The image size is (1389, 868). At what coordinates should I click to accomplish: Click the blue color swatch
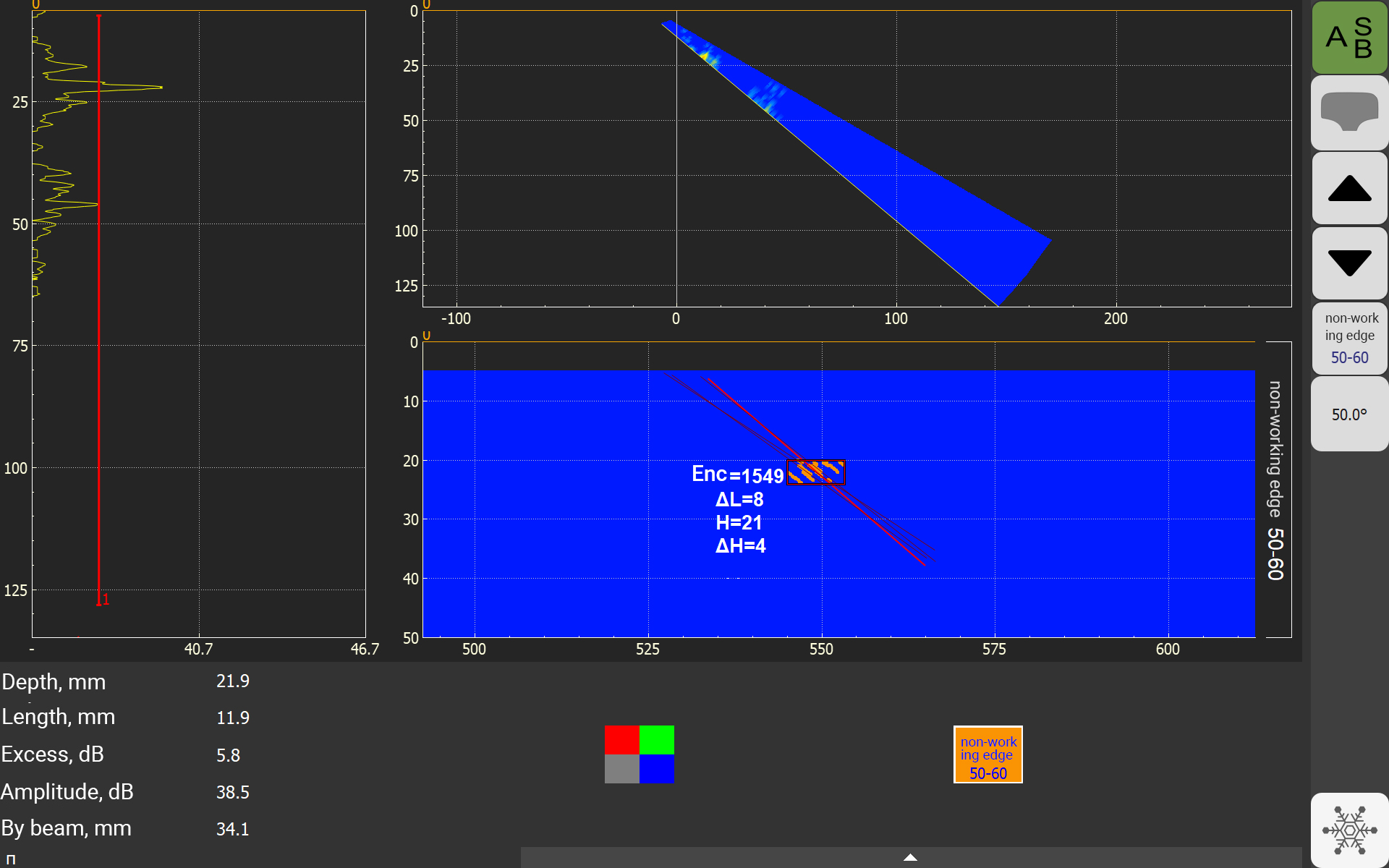[657, 769]
